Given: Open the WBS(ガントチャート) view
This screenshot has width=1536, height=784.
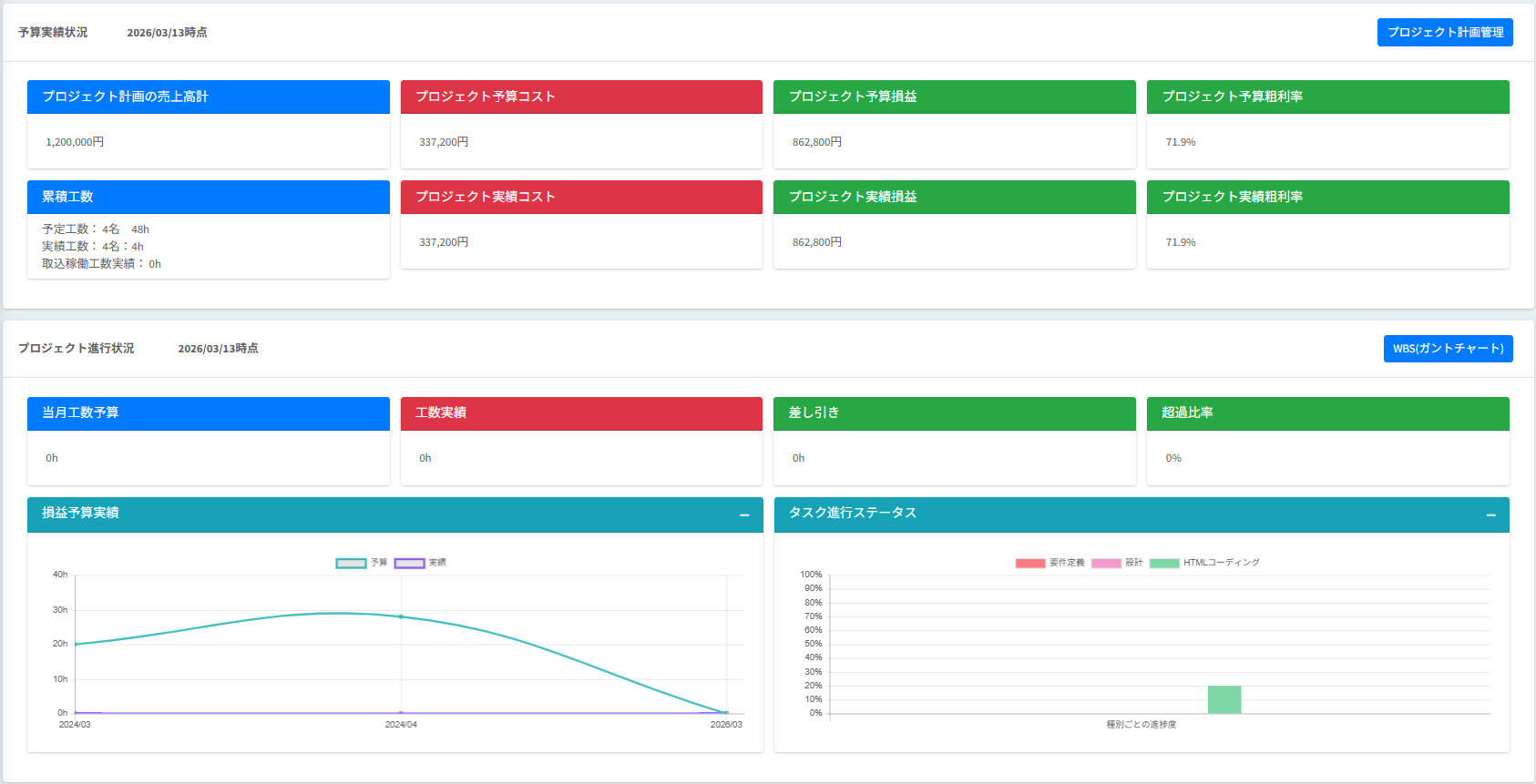Looking at the screenshot, I should (1447, 349).
